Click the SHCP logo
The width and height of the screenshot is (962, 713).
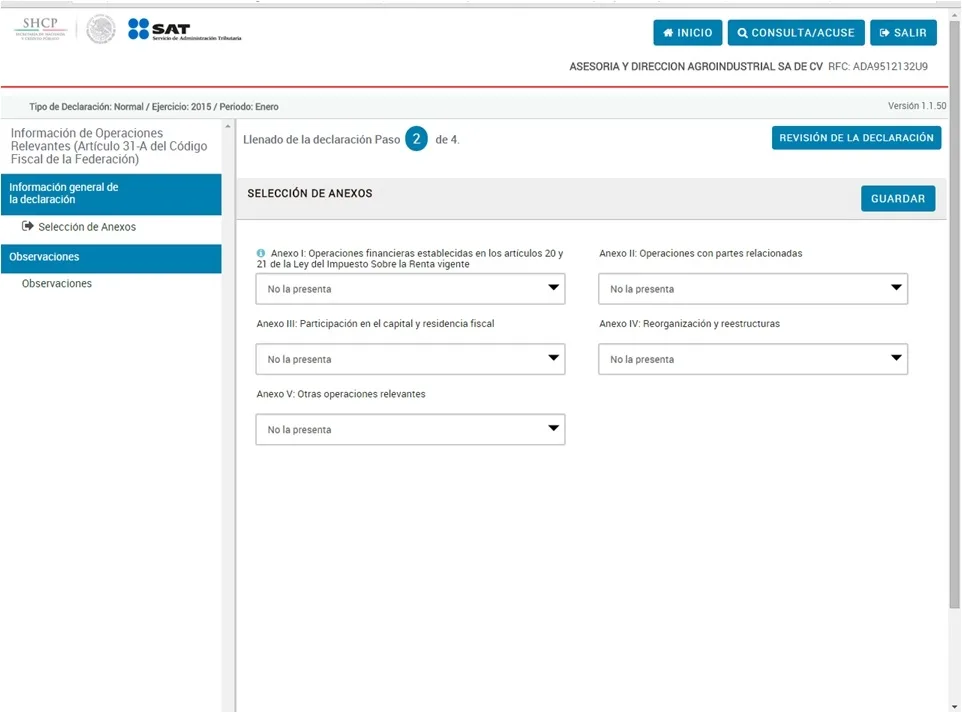pos(42,29)
